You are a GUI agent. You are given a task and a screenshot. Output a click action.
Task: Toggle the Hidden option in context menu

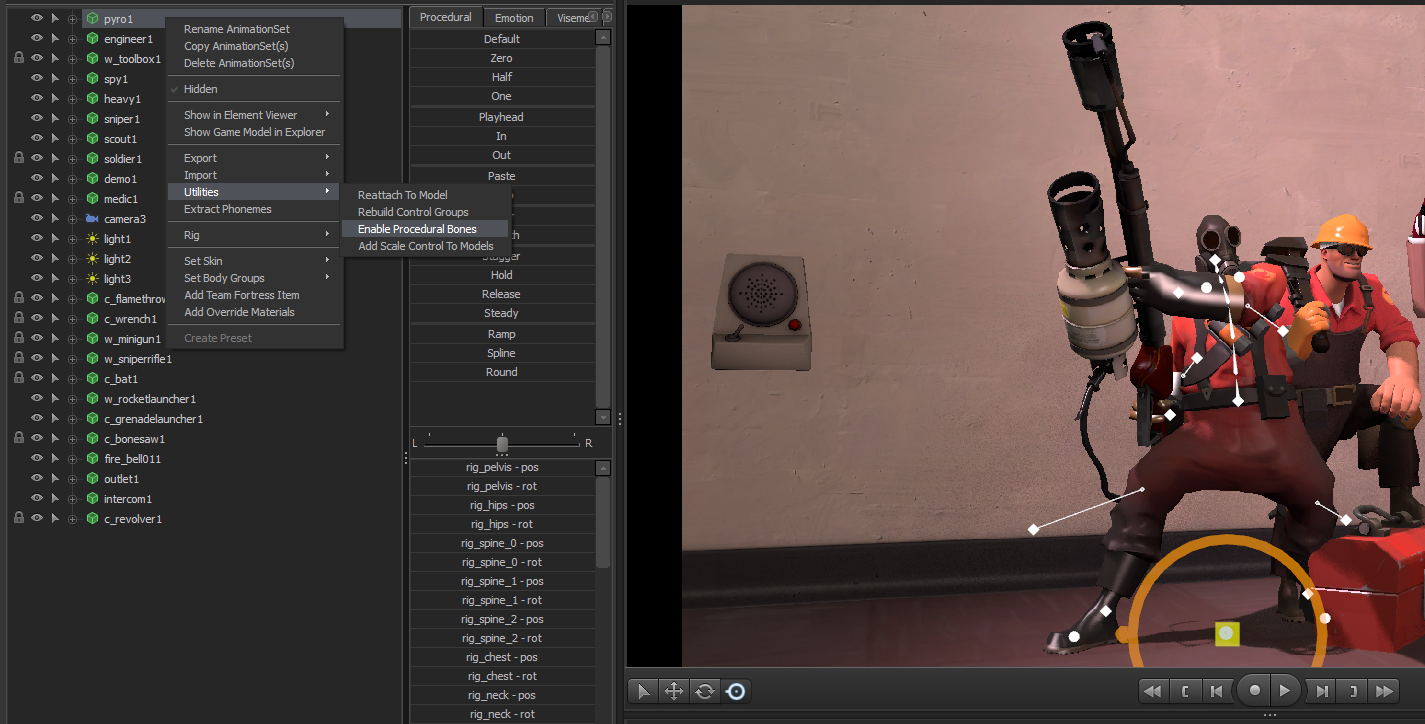[255, 89]
